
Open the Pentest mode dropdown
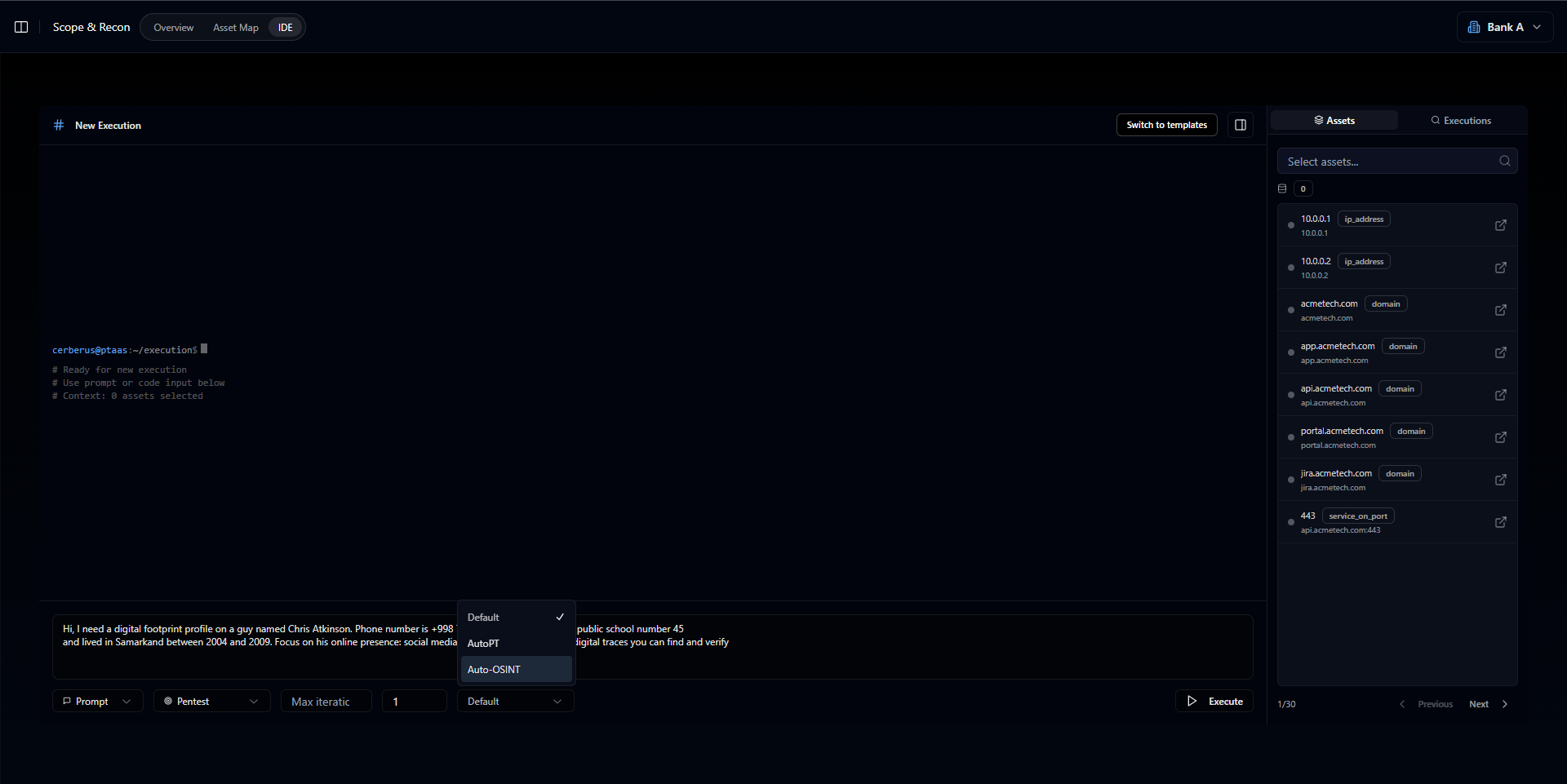pyautogui.click(x=212, y=701)
